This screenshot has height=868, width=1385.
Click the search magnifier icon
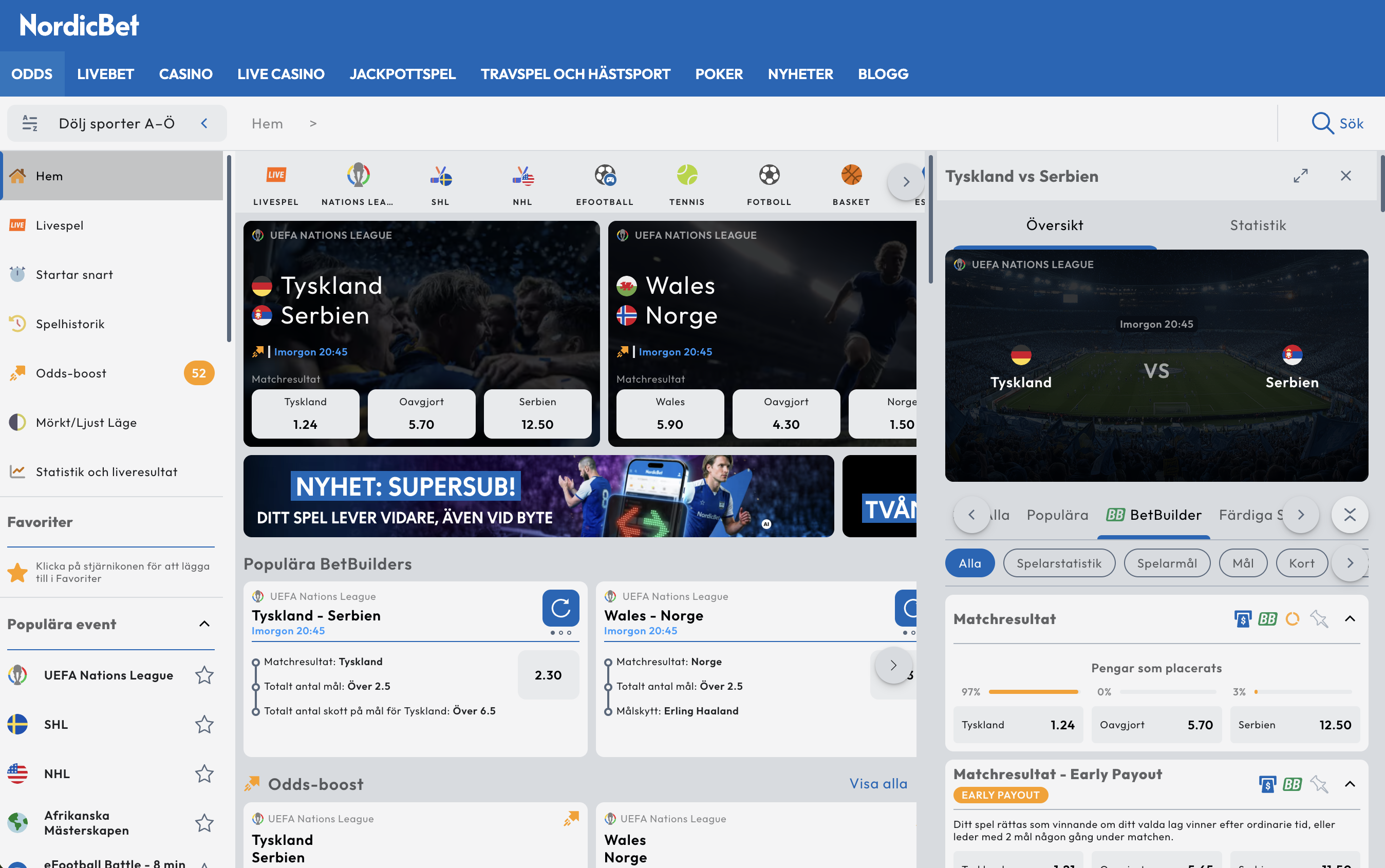1322,123
